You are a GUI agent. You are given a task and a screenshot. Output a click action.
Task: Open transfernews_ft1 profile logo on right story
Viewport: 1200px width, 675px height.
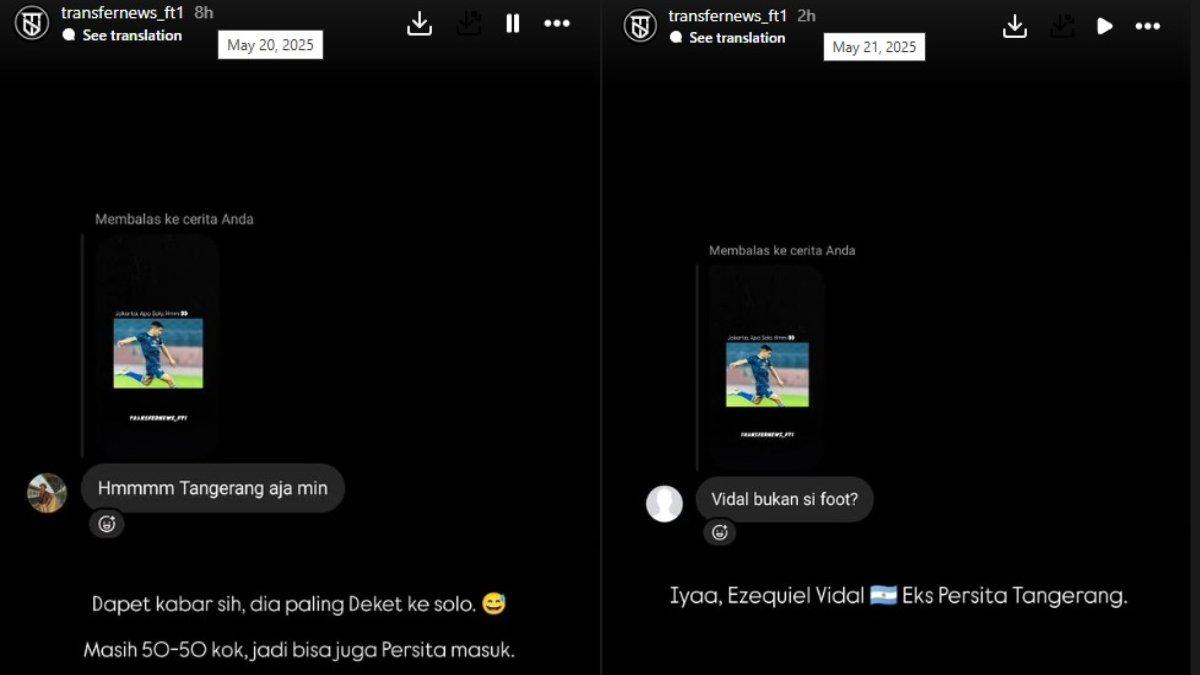click(640, 25)
